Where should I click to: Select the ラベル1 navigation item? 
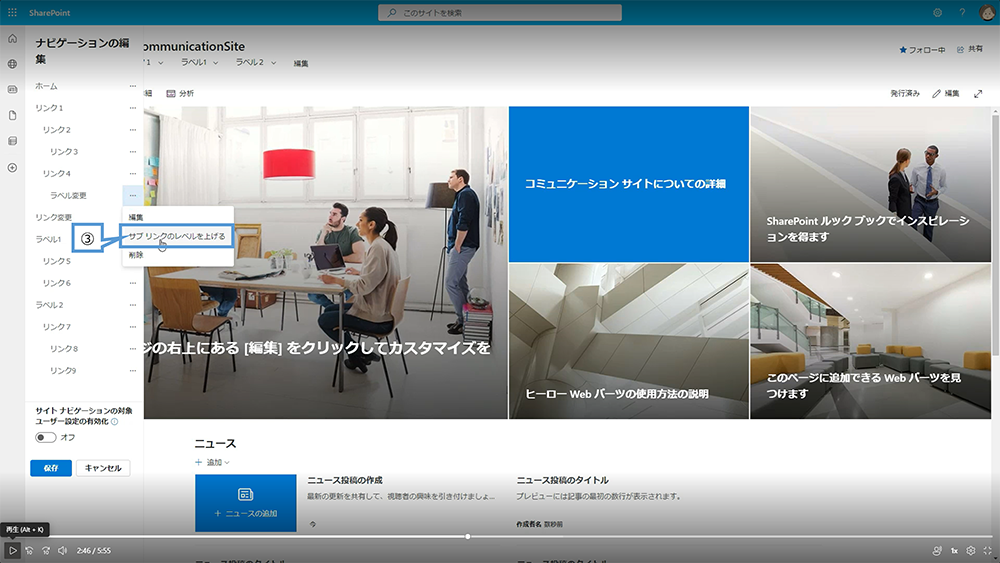point(48,239)
